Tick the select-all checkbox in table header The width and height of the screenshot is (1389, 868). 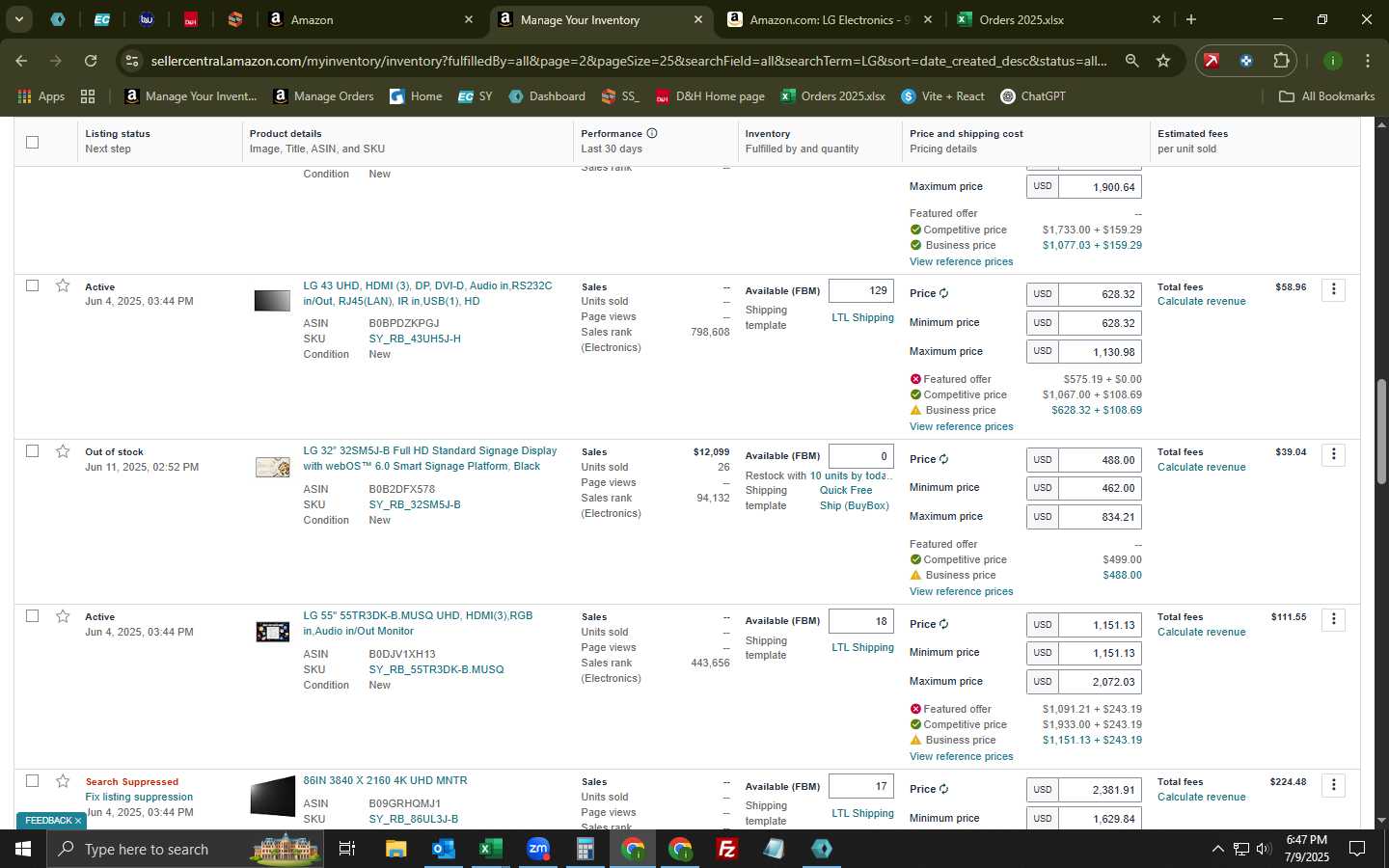[x=32, y=142]
